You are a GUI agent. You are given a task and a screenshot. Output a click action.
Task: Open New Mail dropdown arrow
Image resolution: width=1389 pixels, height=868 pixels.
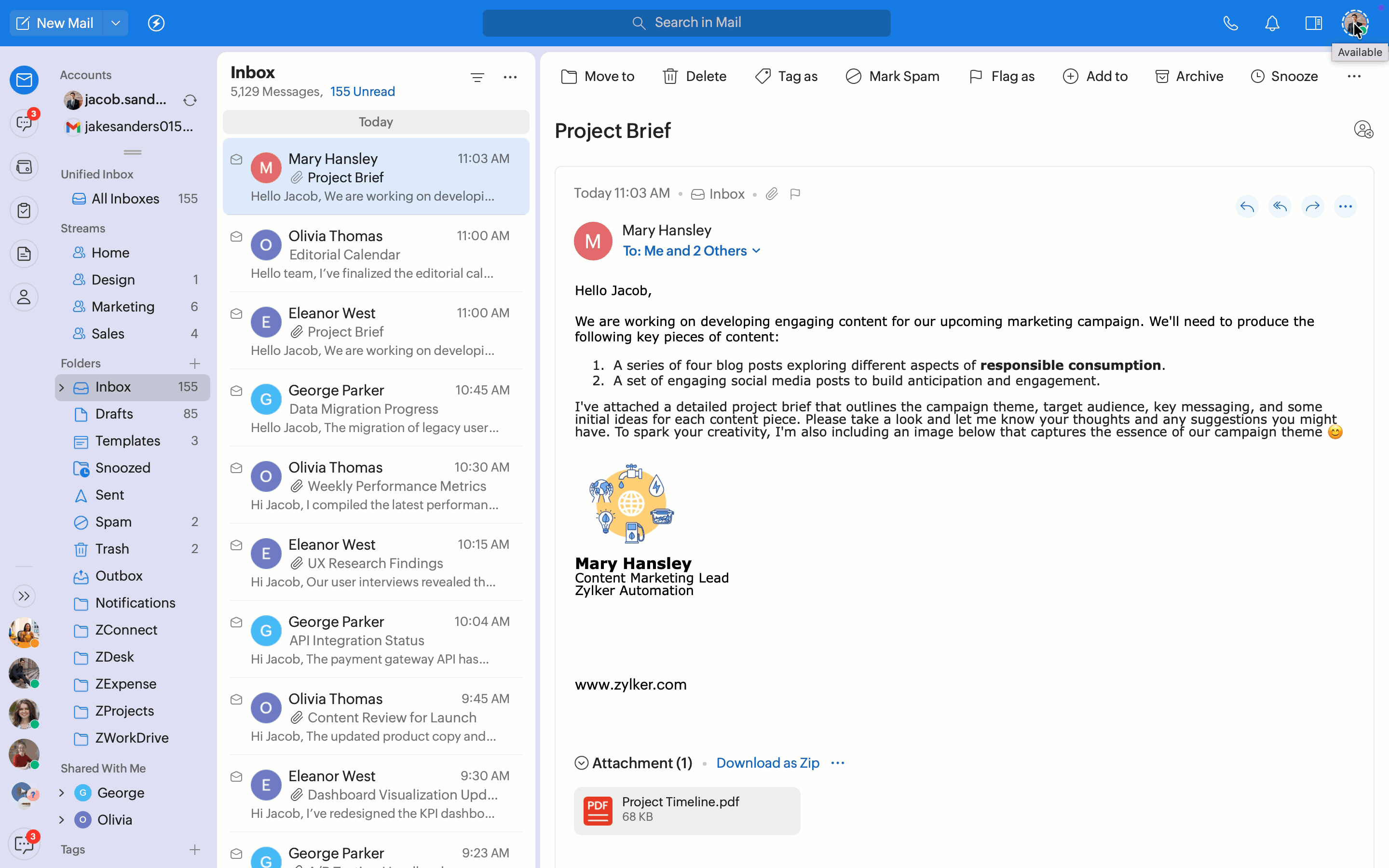click(115, 23)
